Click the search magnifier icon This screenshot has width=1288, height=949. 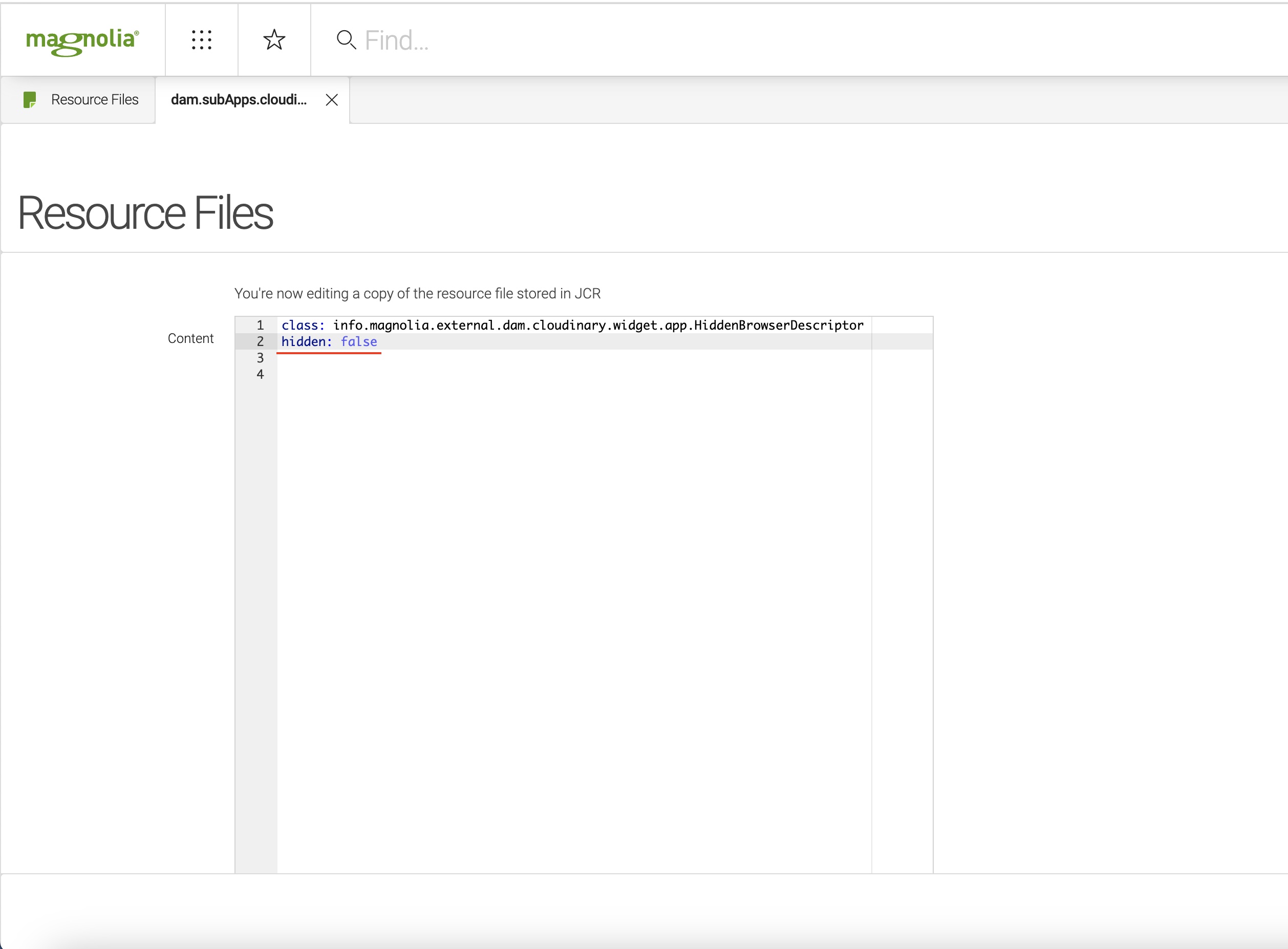tap(346, 39)
